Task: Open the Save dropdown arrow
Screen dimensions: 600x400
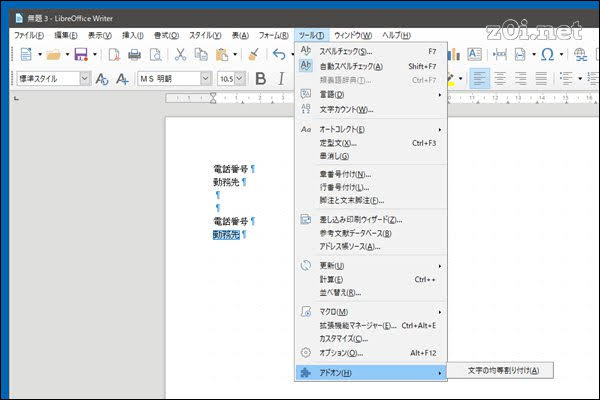Action: coord(95,54)
